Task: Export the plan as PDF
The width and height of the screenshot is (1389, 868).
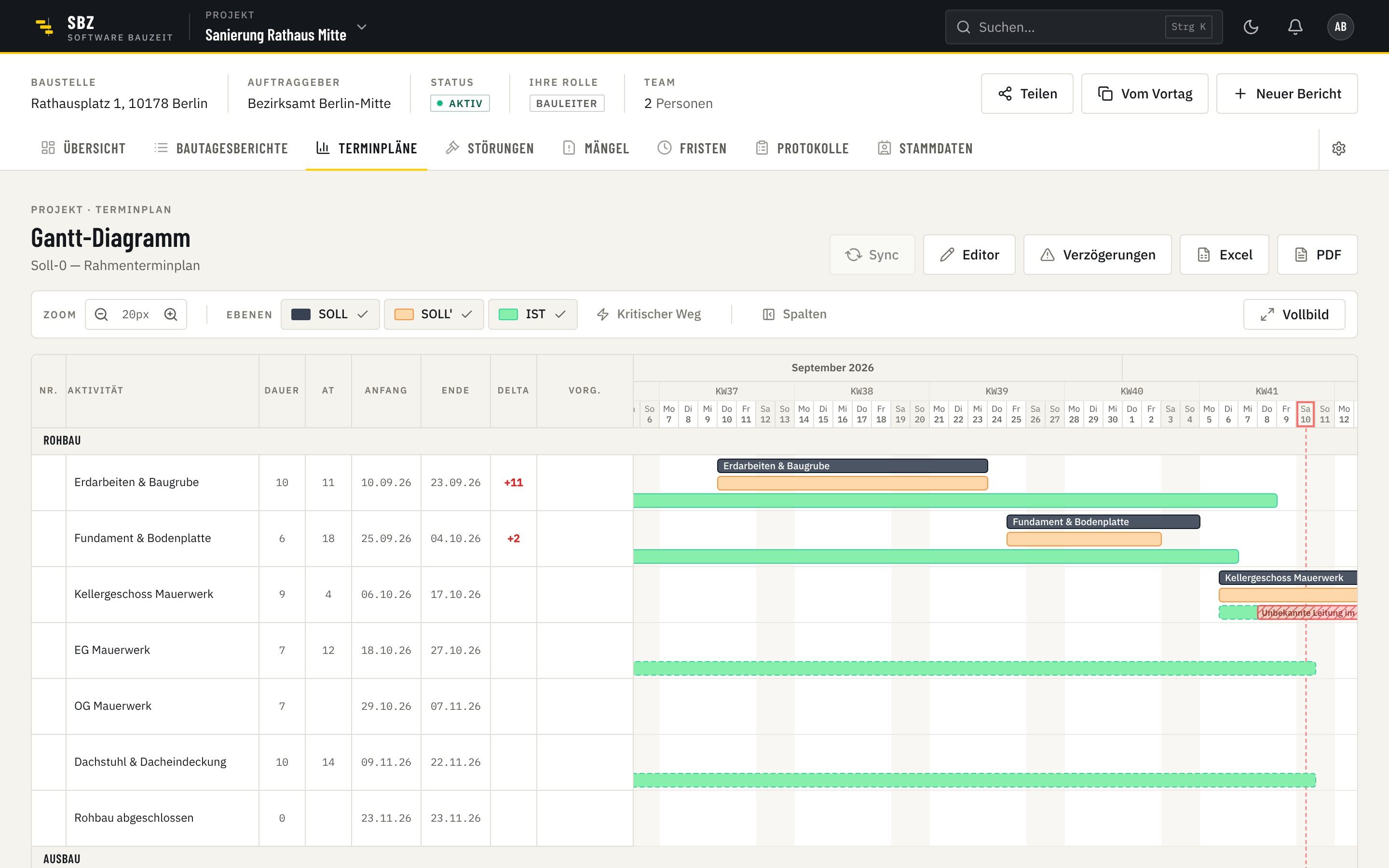Action: click(1317, 254)
